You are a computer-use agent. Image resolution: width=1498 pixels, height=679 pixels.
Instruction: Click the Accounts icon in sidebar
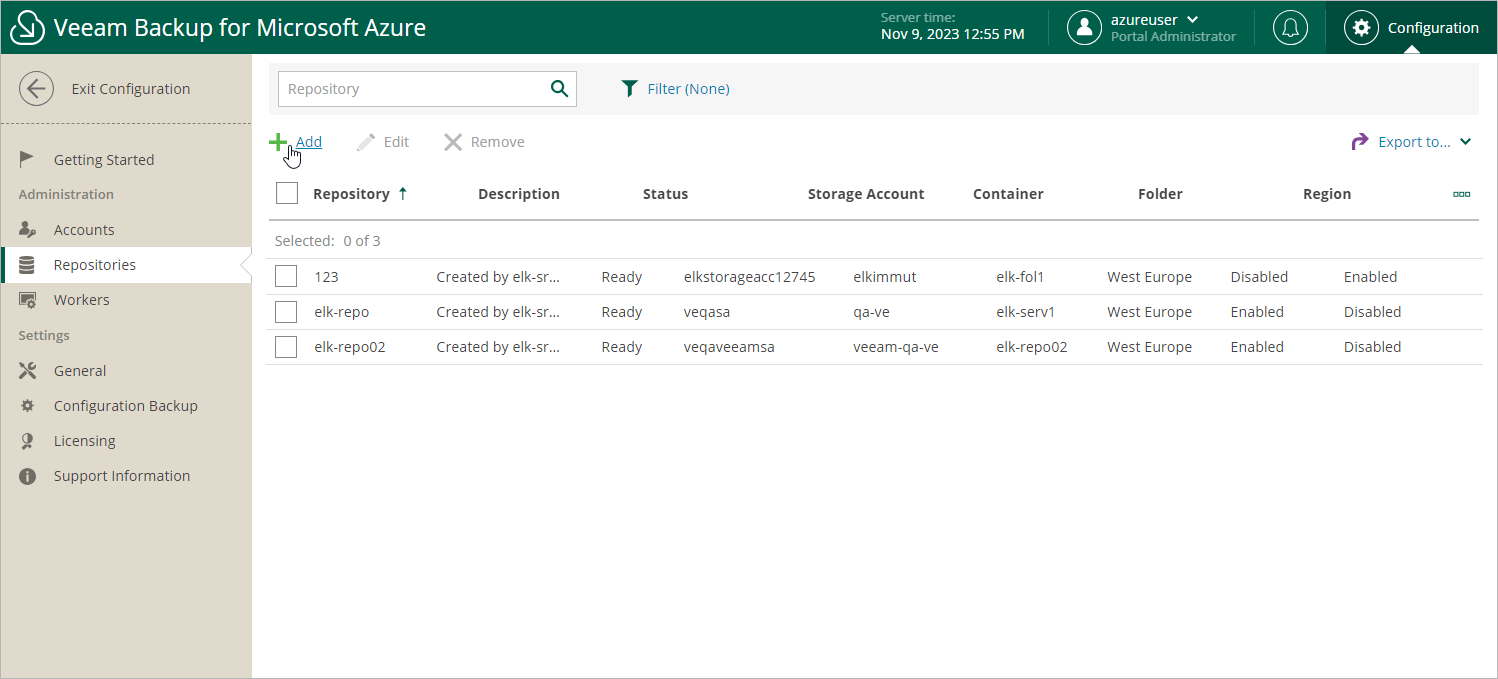pyautogui.click(x=28, y=230)
